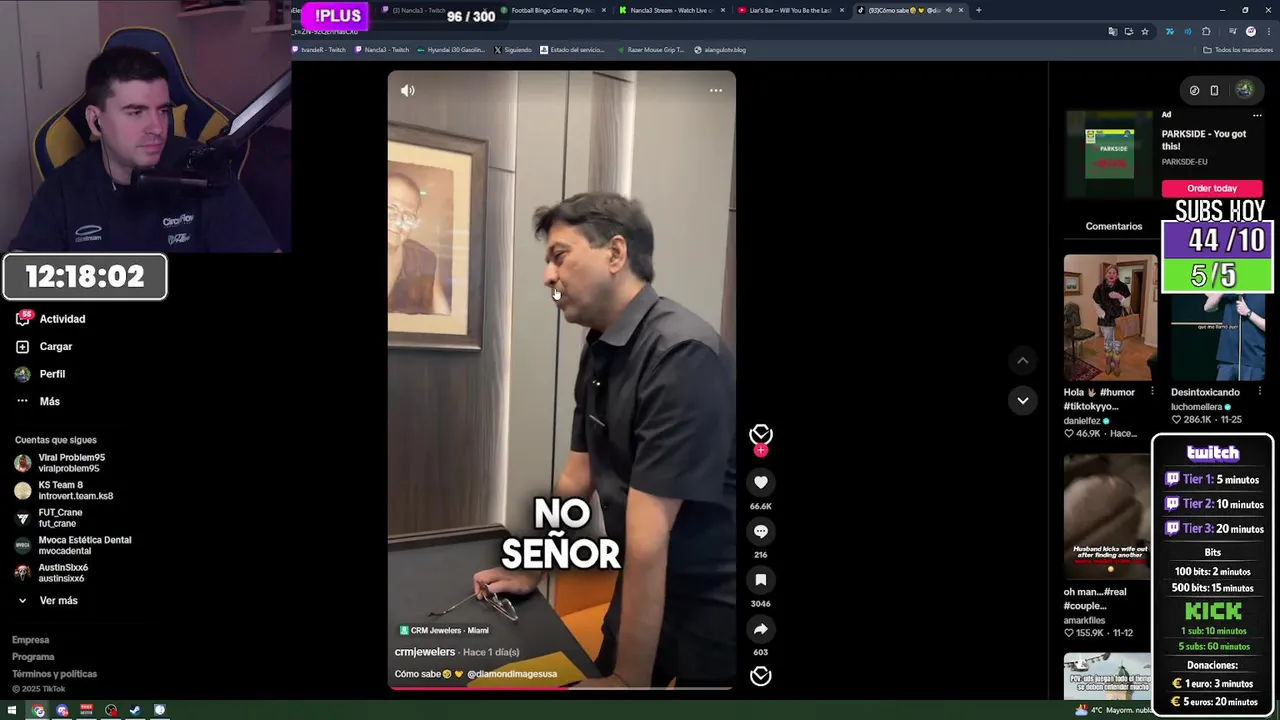Open the crmjewelers creator avatar

tap(761, 433)
